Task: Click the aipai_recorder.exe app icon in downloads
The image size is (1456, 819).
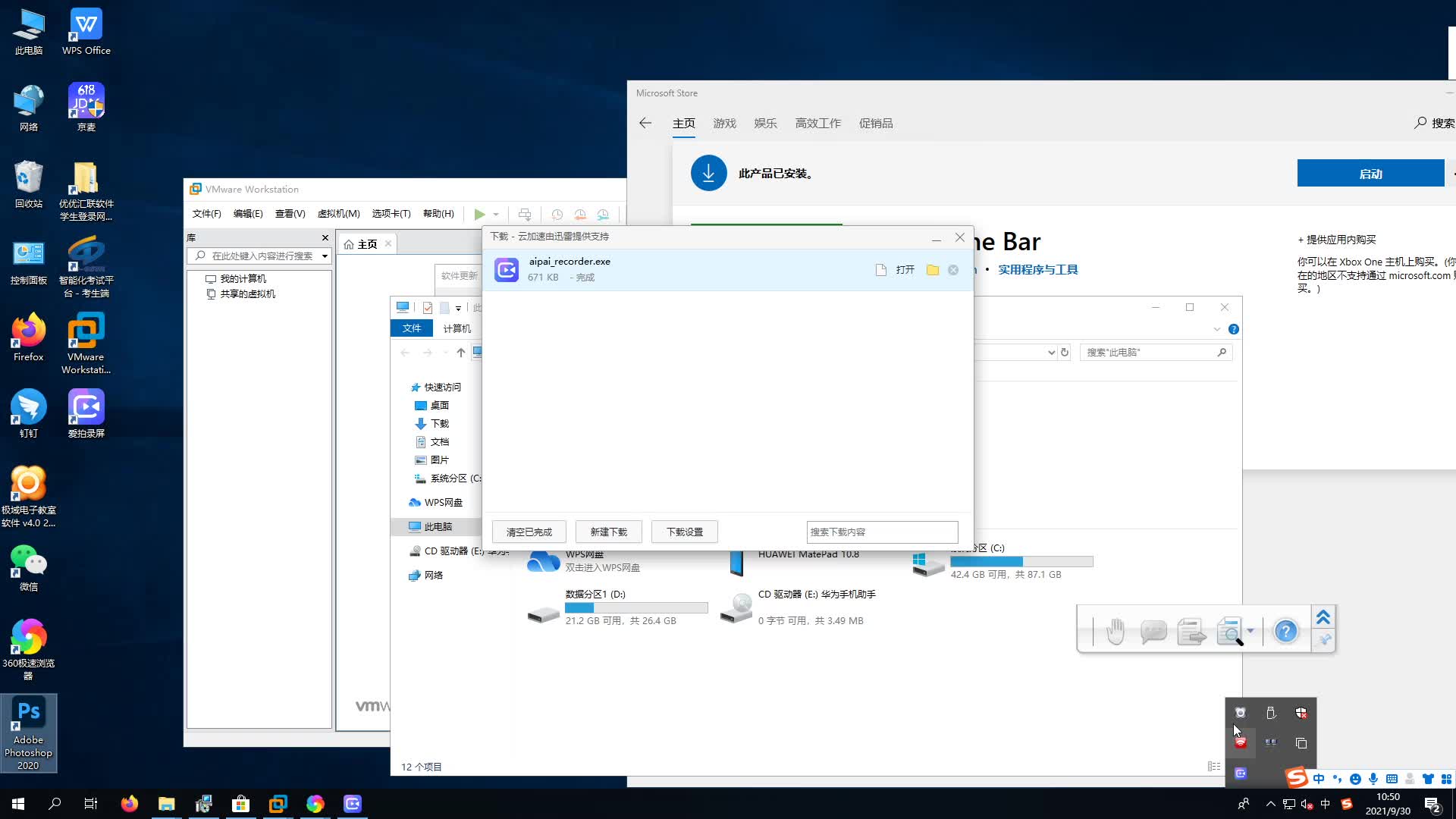Action: (x=507, y=269)
